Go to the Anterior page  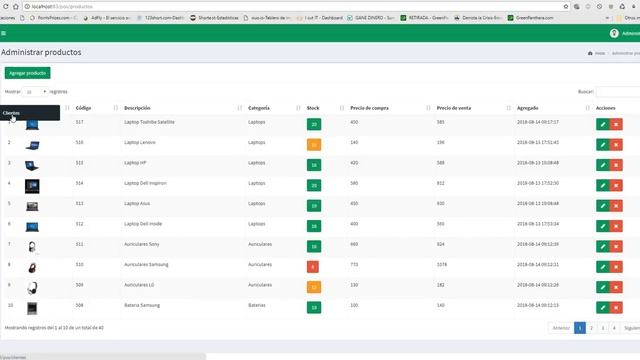[x=561, y=328]
